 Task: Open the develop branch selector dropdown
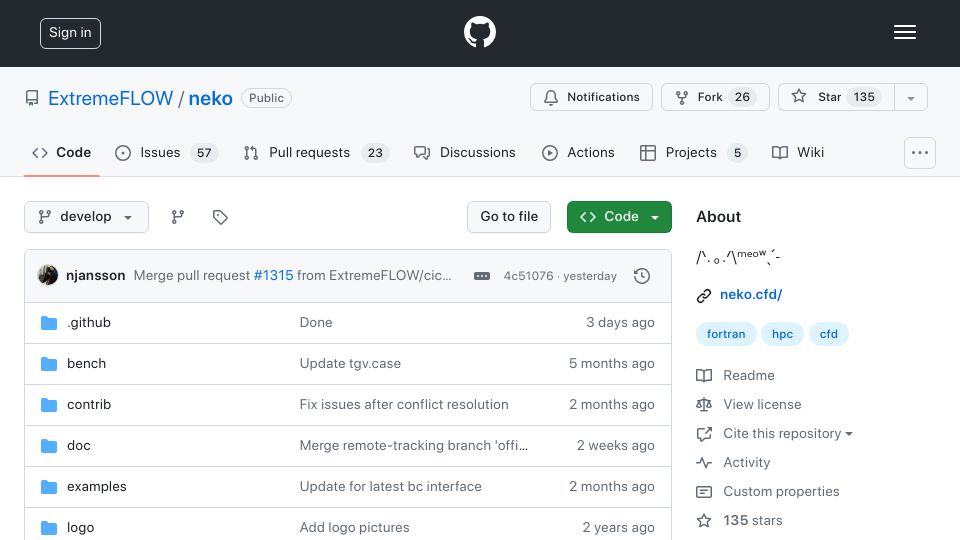(x=86, y=217)
